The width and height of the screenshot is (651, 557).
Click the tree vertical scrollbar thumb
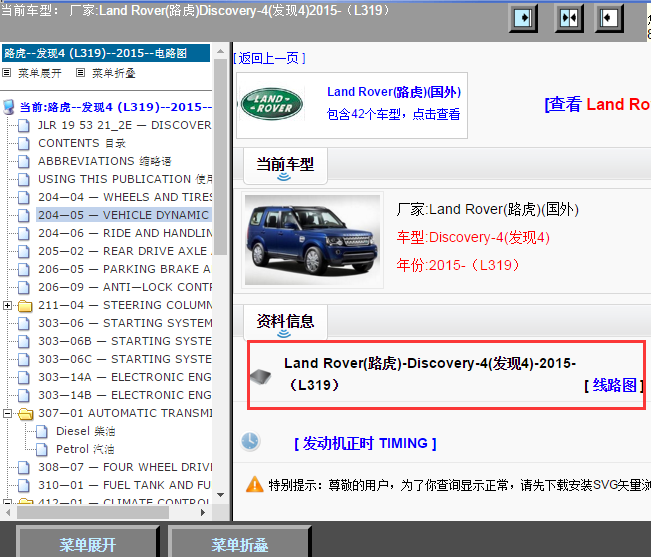click(x=220, y=157)
